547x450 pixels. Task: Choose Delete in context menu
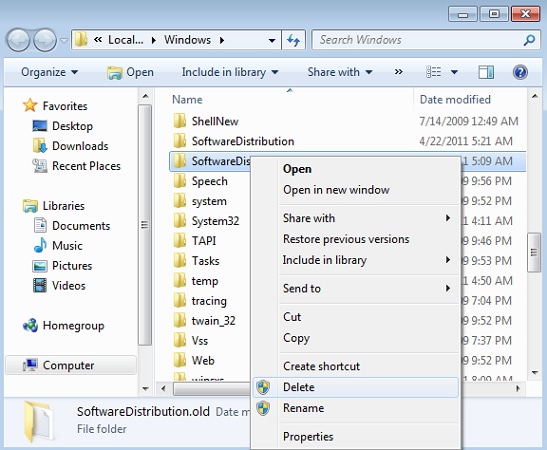[356, 387]
